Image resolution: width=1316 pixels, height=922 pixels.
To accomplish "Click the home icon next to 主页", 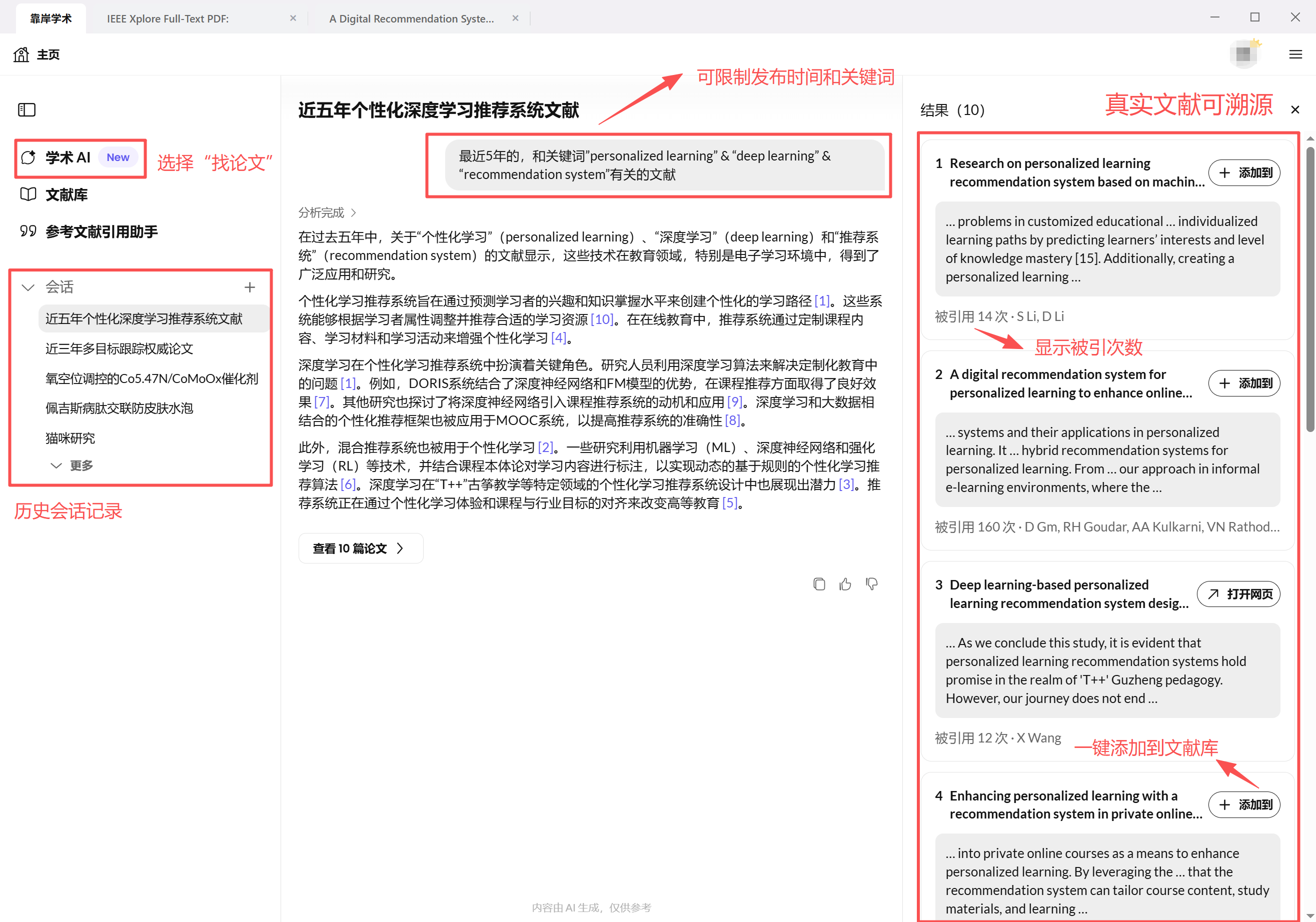I will (x=21, y=54).
